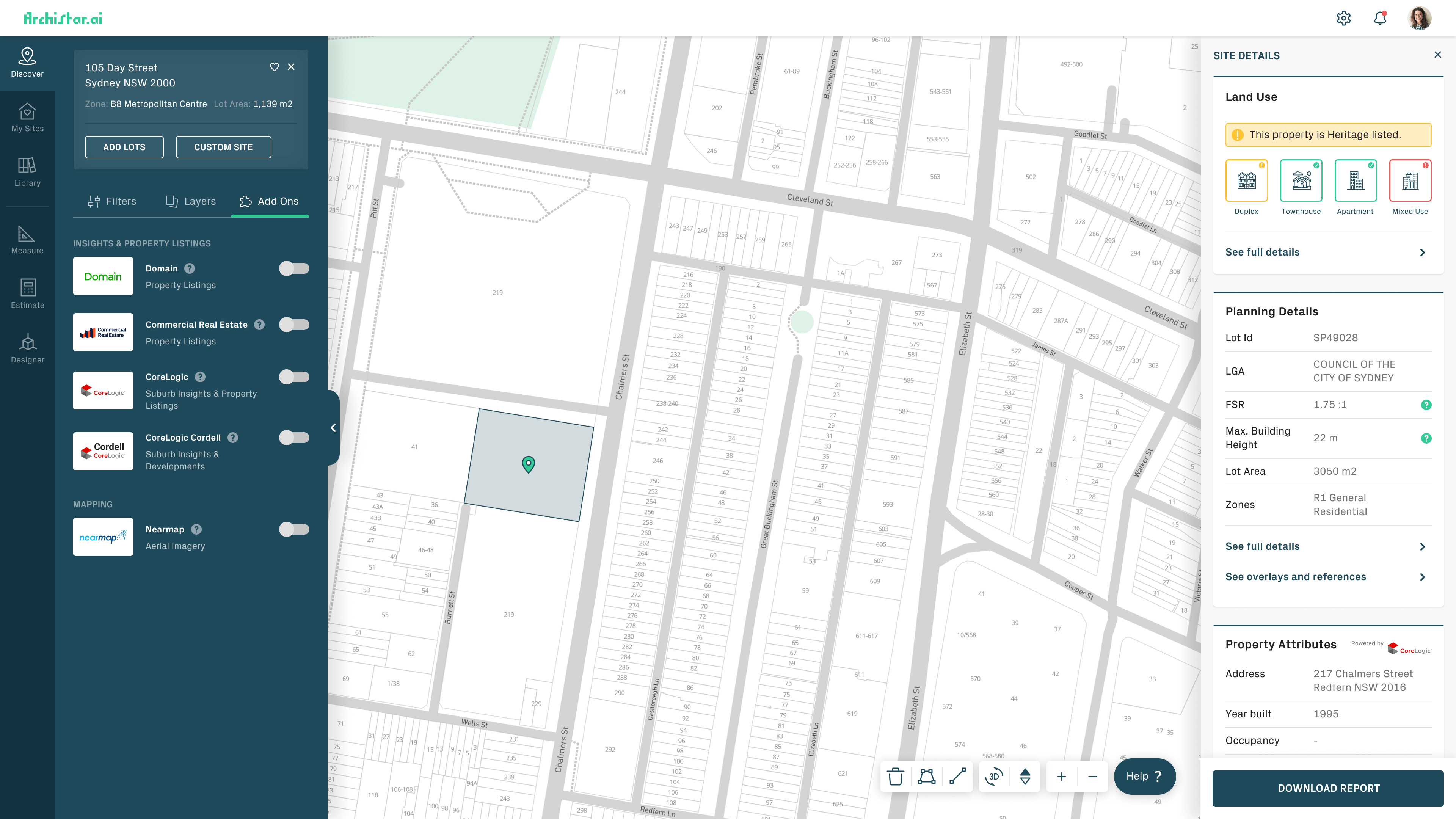Screen dimensions: 1456x819
Task: Enable CoreLogic suburb insights toggle
Action: 294,377
